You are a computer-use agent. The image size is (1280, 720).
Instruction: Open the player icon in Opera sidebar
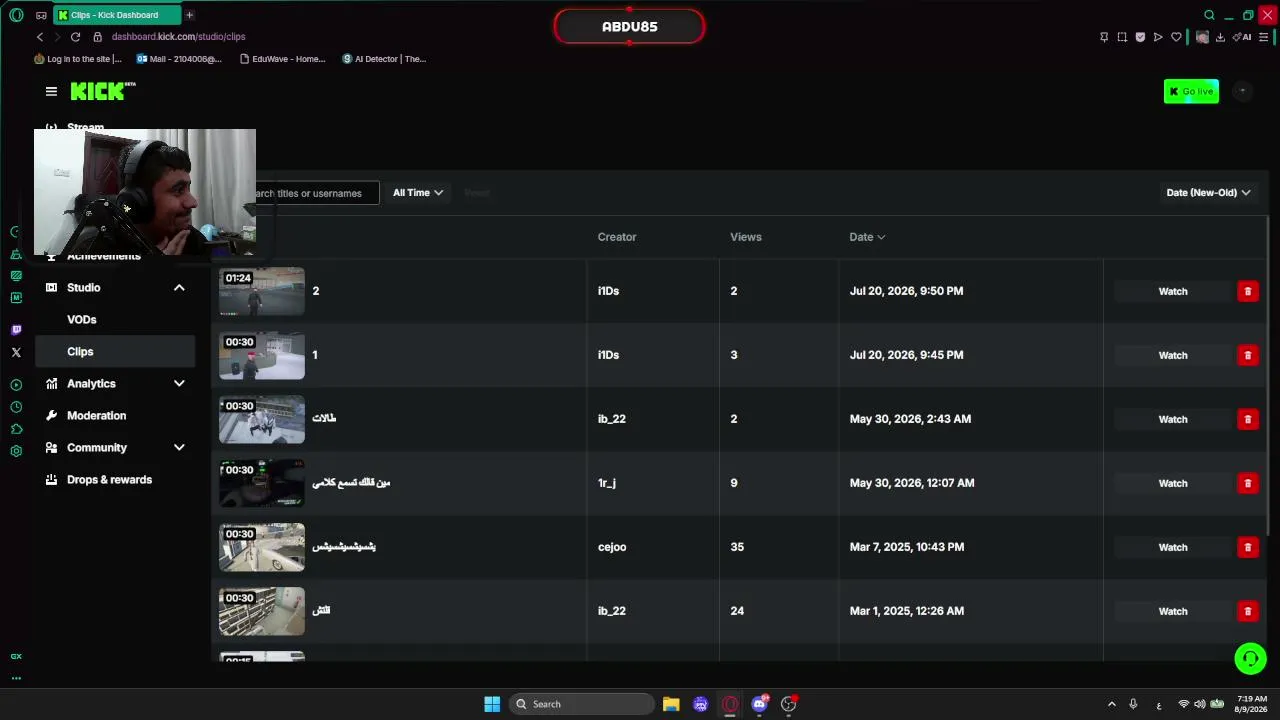(x=16, y=385)
